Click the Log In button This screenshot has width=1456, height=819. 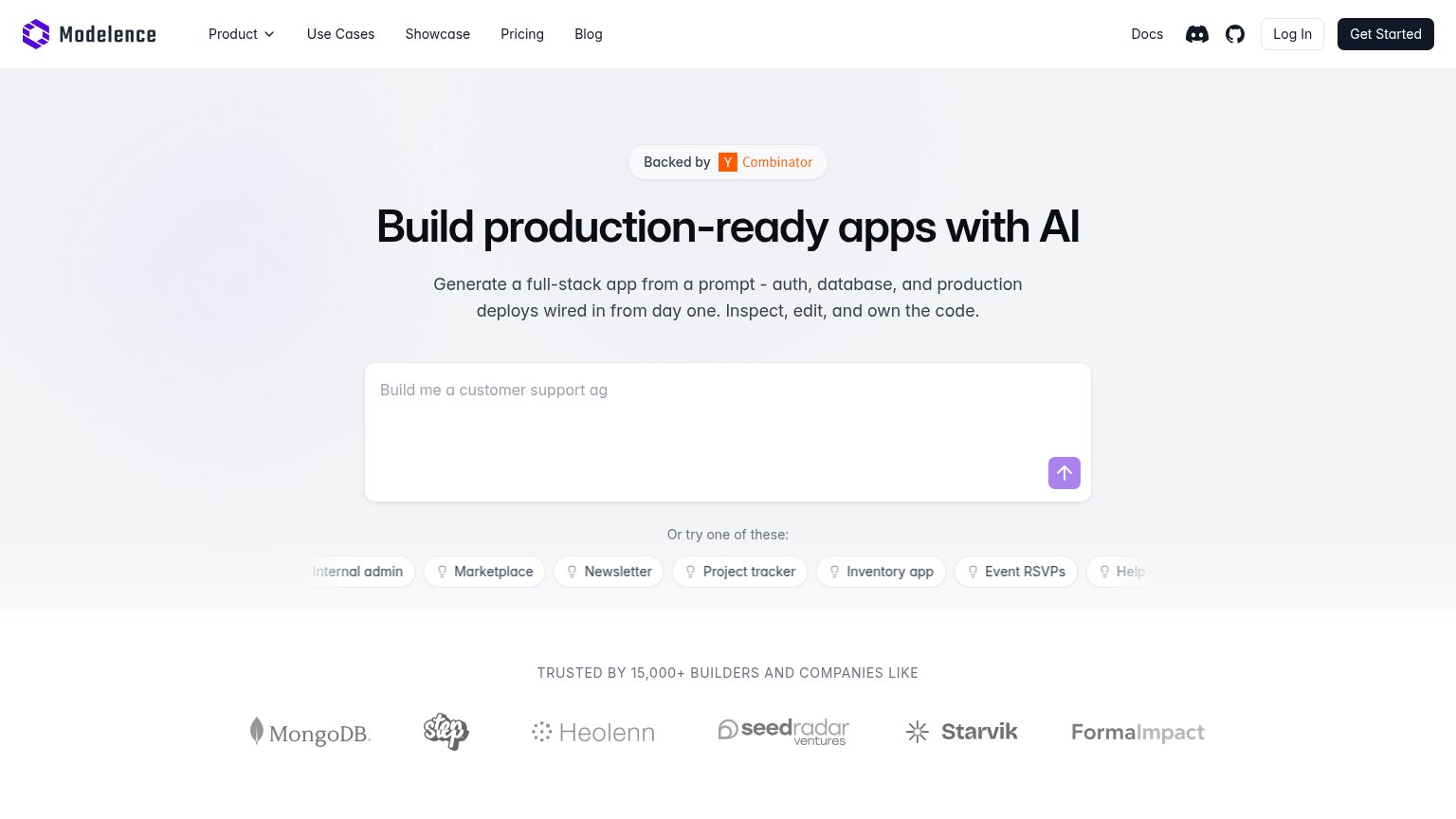[1292, 34]
